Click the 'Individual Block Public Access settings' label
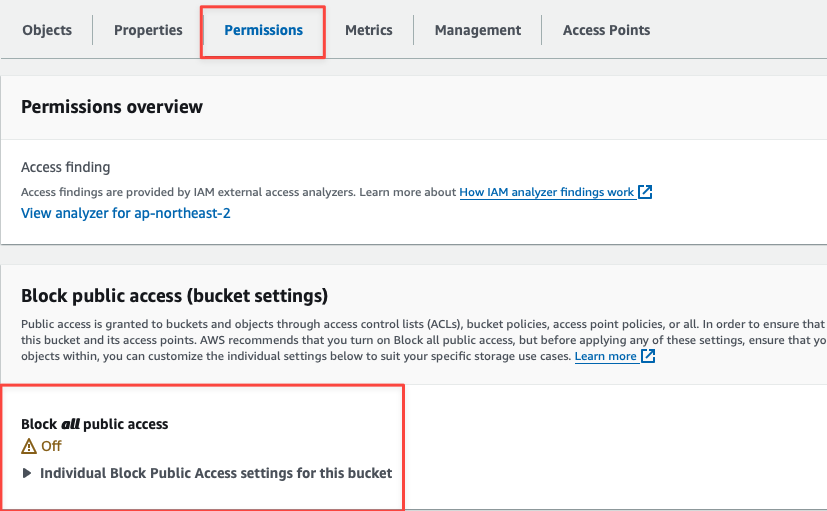 [216, 473]
